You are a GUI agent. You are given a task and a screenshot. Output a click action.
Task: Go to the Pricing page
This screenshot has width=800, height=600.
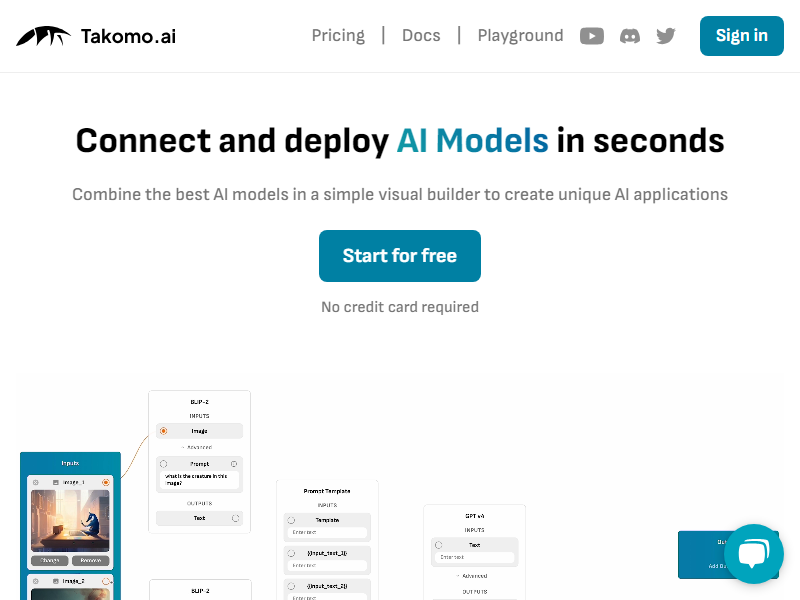pyautogui.click(x=338, y=36)
